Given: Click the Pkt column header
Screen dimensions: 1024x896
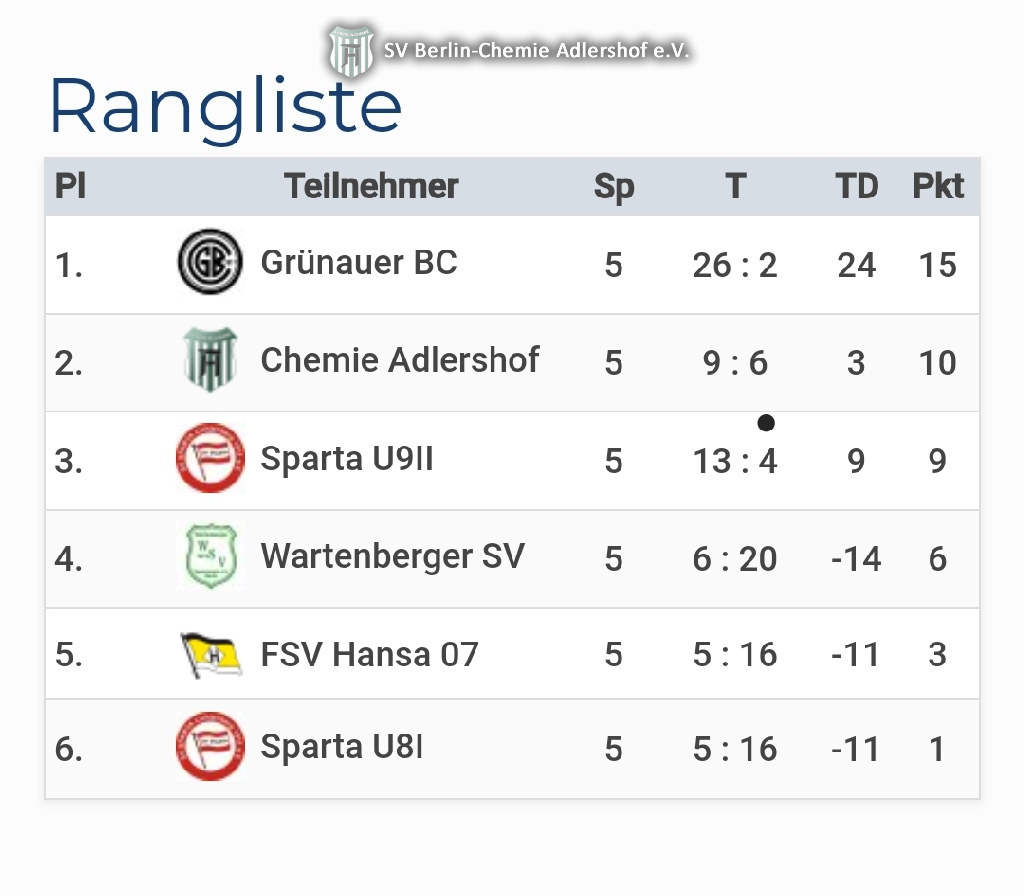Looking at the screenshot, I should [938, 186].
